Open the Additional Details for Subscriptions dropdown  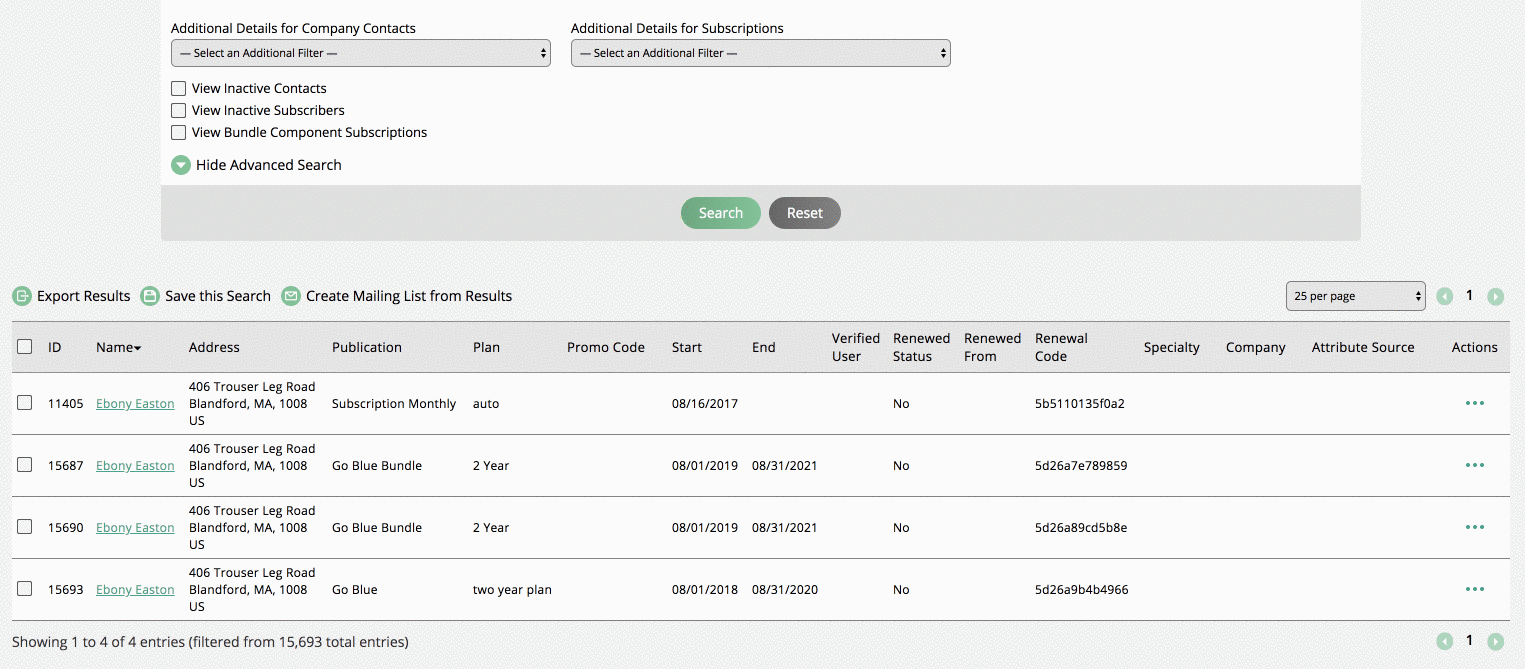tap(759, 52)
